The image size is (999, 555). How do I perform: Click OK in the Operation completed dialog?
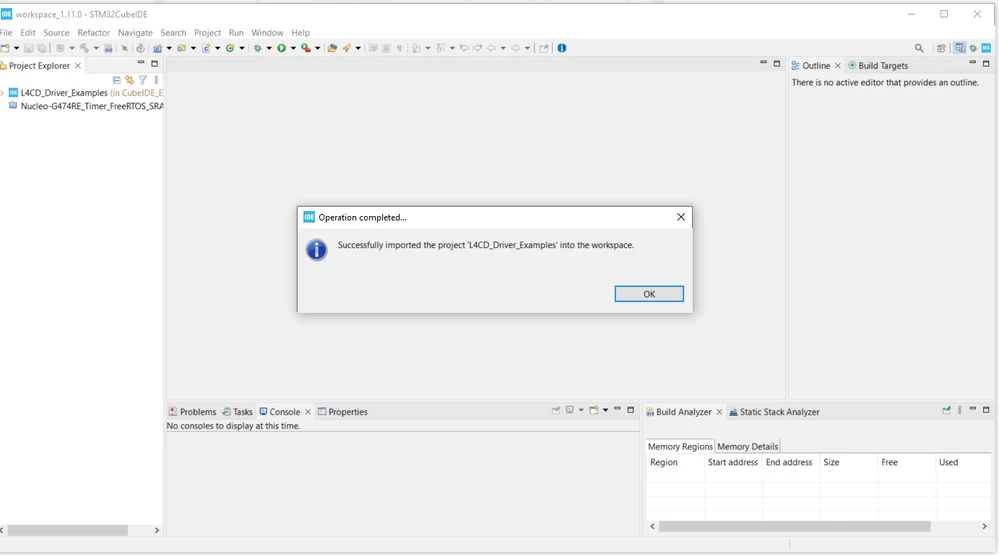[x=649, y=294]
